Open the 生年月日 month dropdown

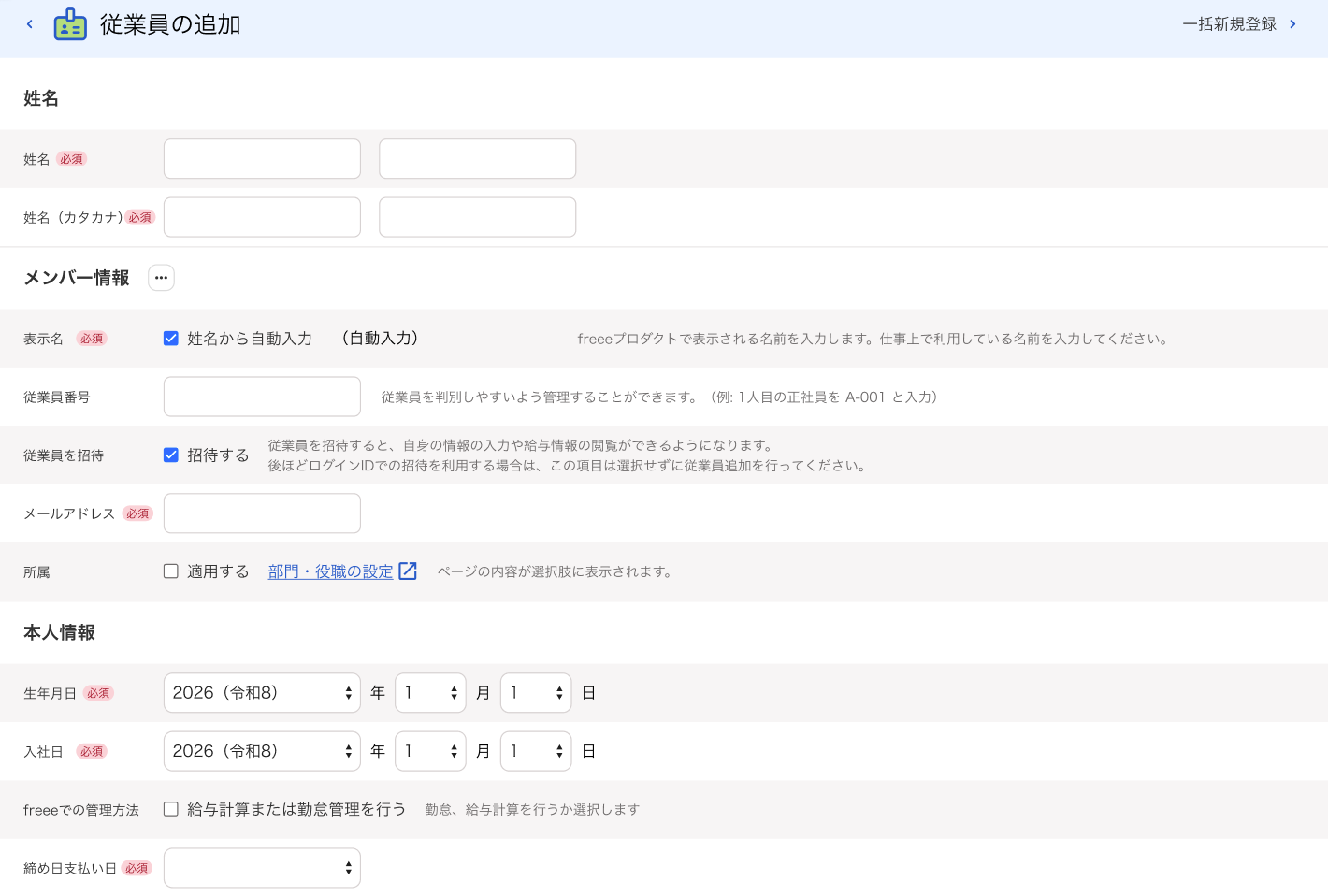[430, 693]
